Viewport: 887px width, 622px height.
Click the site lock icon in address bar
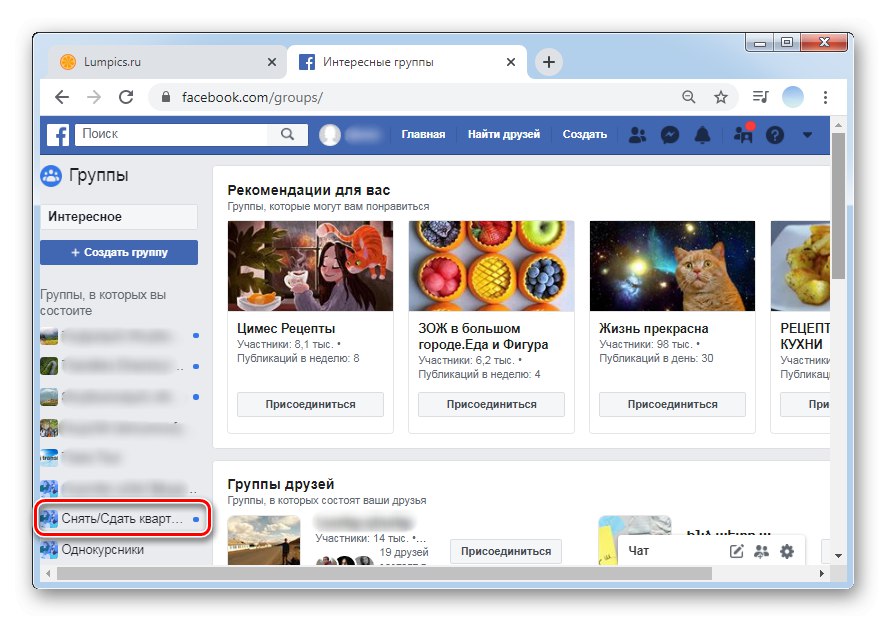click(x=166, y=97)
